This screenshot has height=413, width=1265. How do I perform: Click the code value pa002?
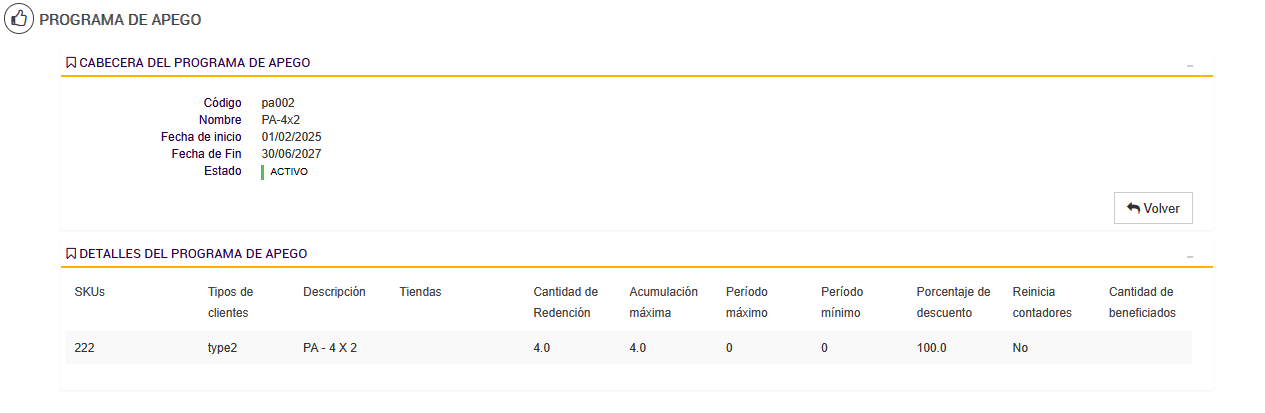278,103
